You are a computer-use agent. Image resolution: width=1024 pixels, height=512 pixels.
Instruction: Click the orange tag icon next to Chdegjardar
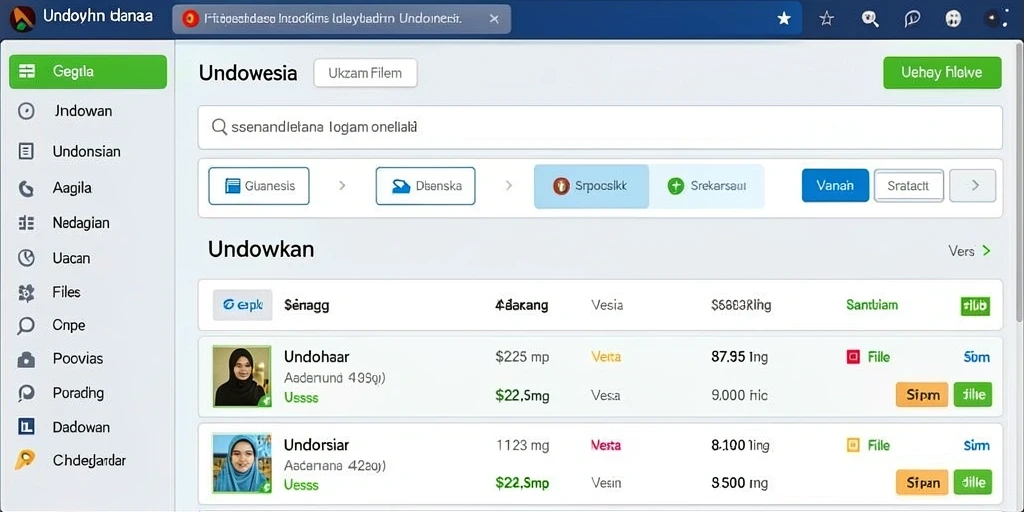tap(25, 460)
